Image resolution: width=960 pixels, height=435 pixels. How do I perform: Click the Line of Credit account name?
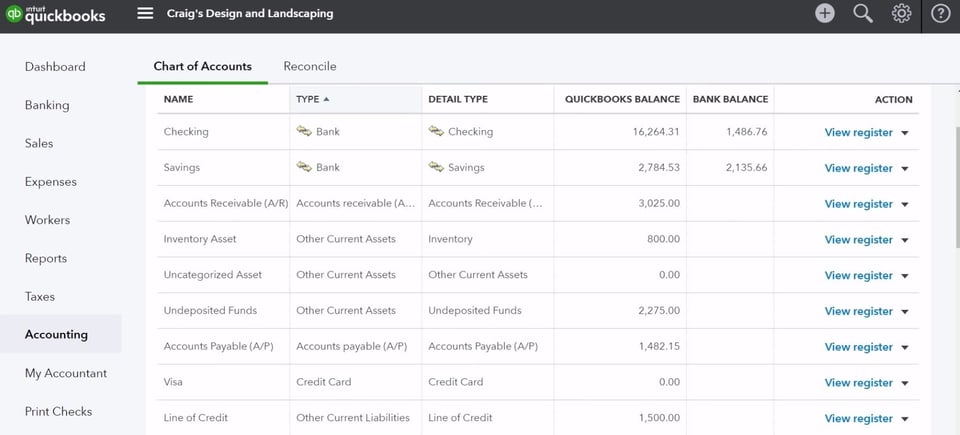click(195, 418)
